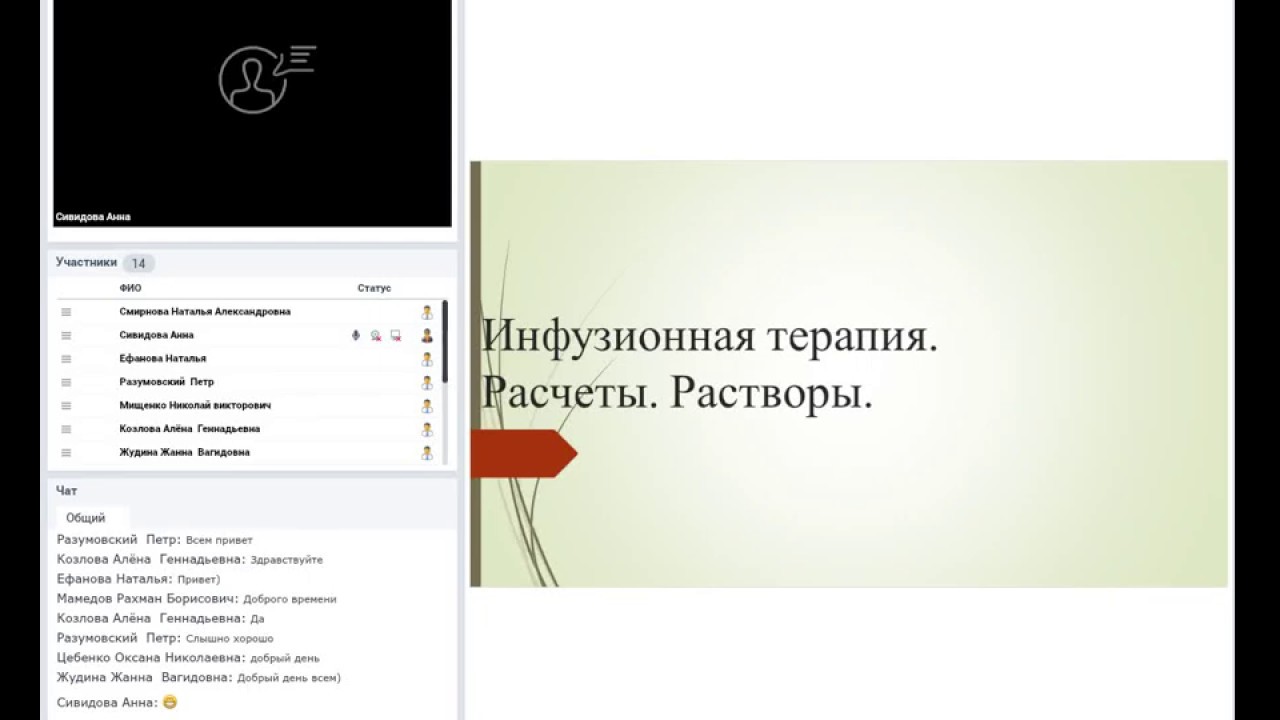The width and height of the screenshot is (1280, 720).
Task: Click the presenter avatar icon of Сивидова Анна
Action: click(427, 336)
